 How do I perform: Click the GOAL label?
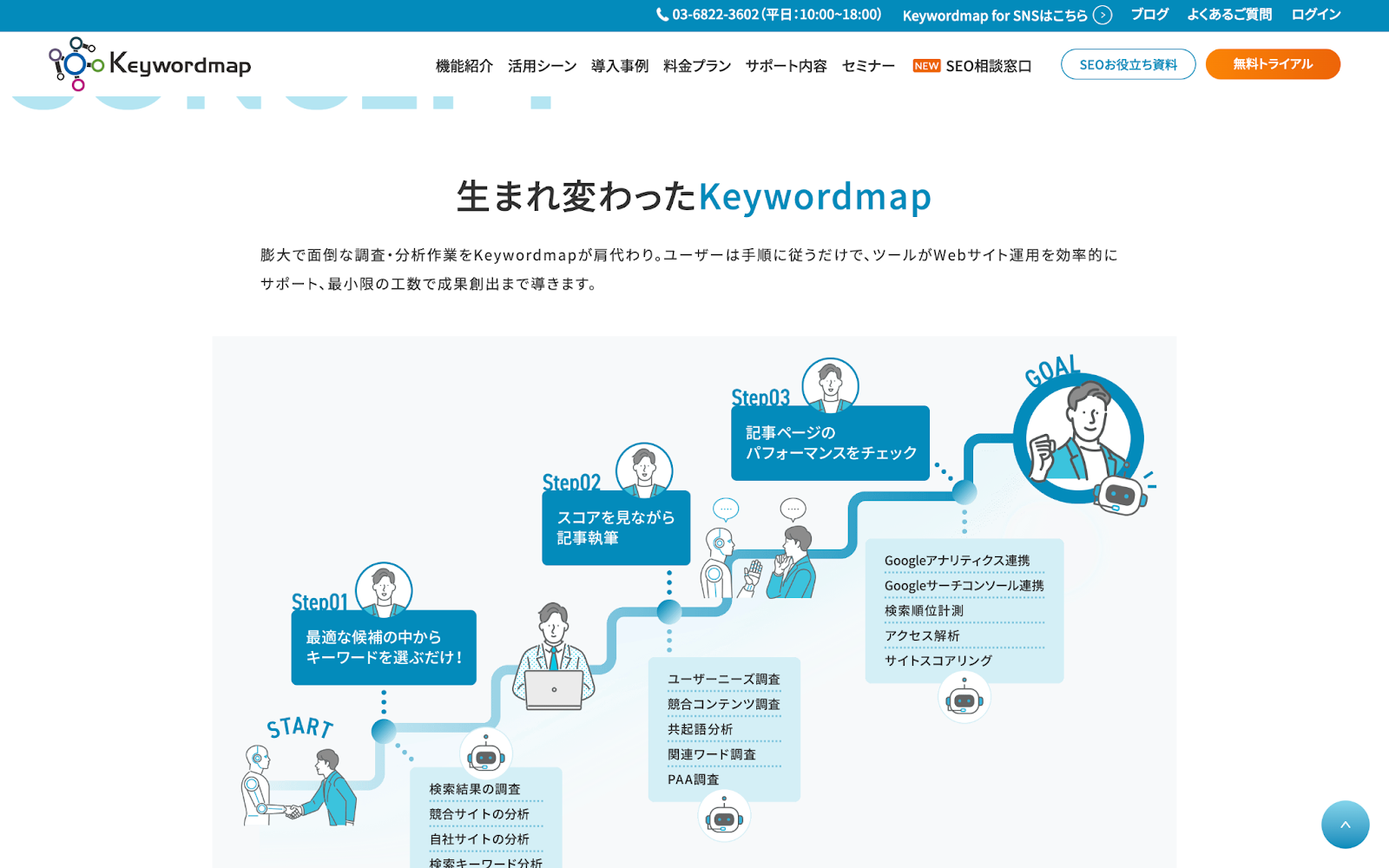point(1052,371)
